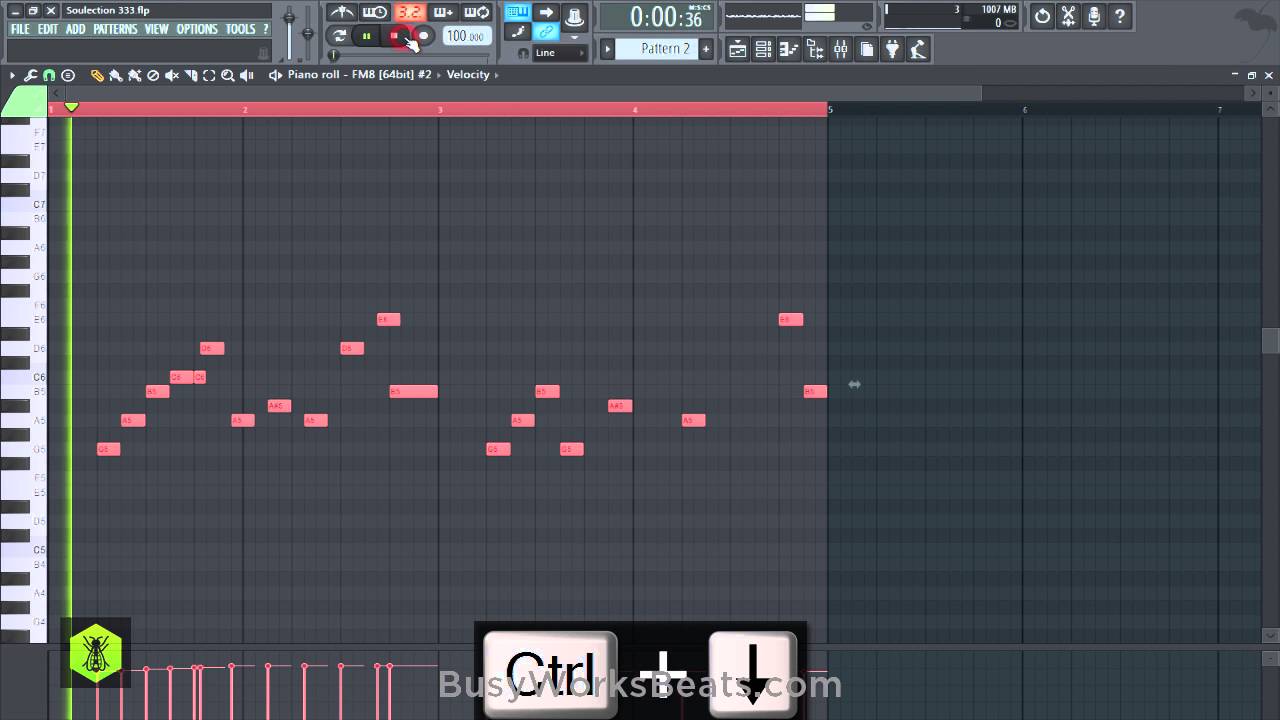Click the C7 piano key
The image size is (1280, 720).
24,204
